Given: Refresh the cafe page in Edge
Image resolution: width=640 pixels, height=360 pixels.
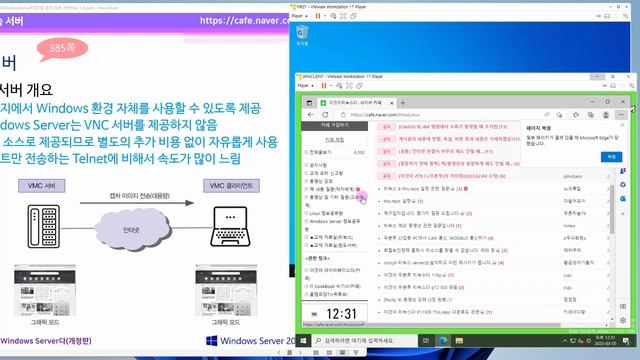Looking at the screenshot, I should click(x=325, y=115).
